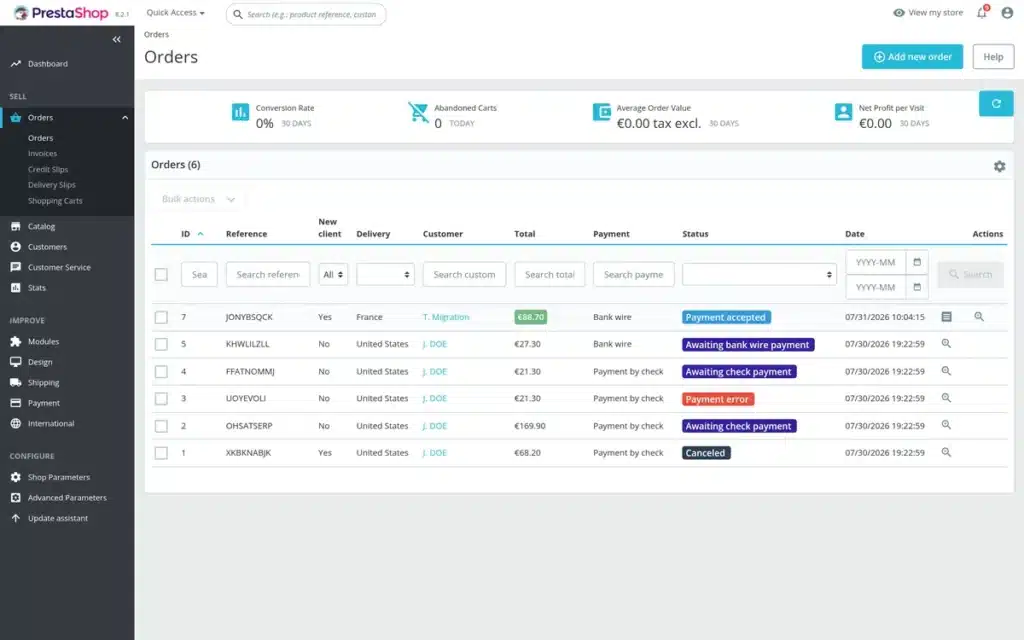
Task: Open the orders grid settings gear
Action: [x=999, y=167]
